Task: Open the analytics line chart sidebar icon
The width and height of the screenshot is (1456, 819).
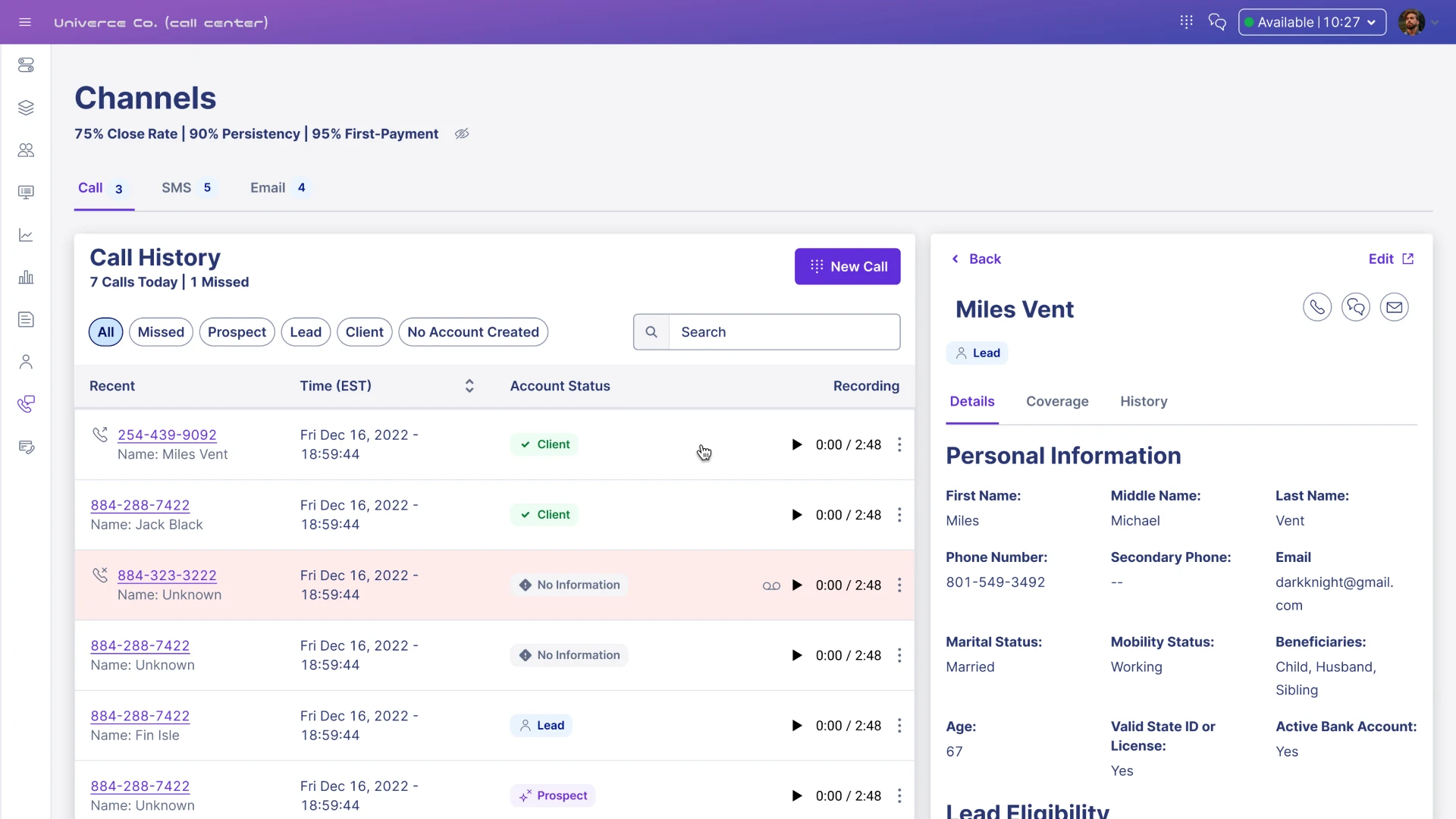Action: (26, 235)
